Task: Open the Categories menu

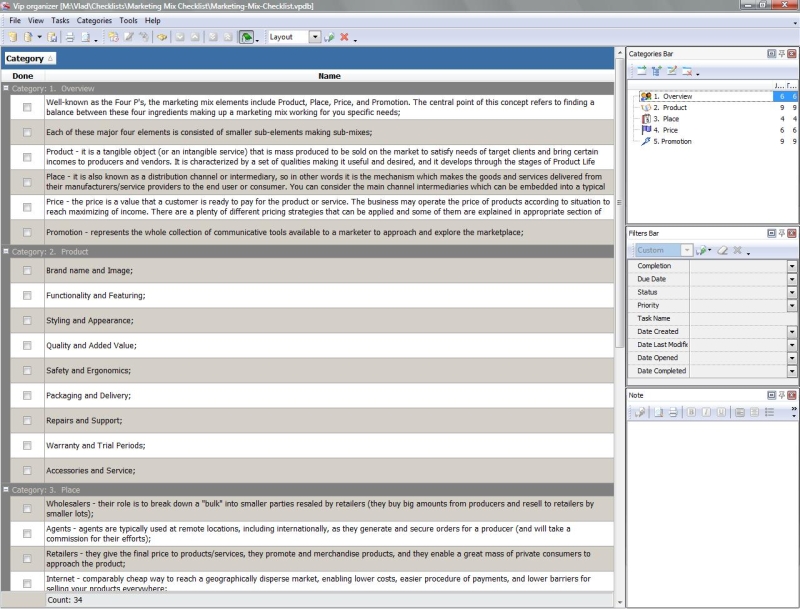Action: point(94,20)
